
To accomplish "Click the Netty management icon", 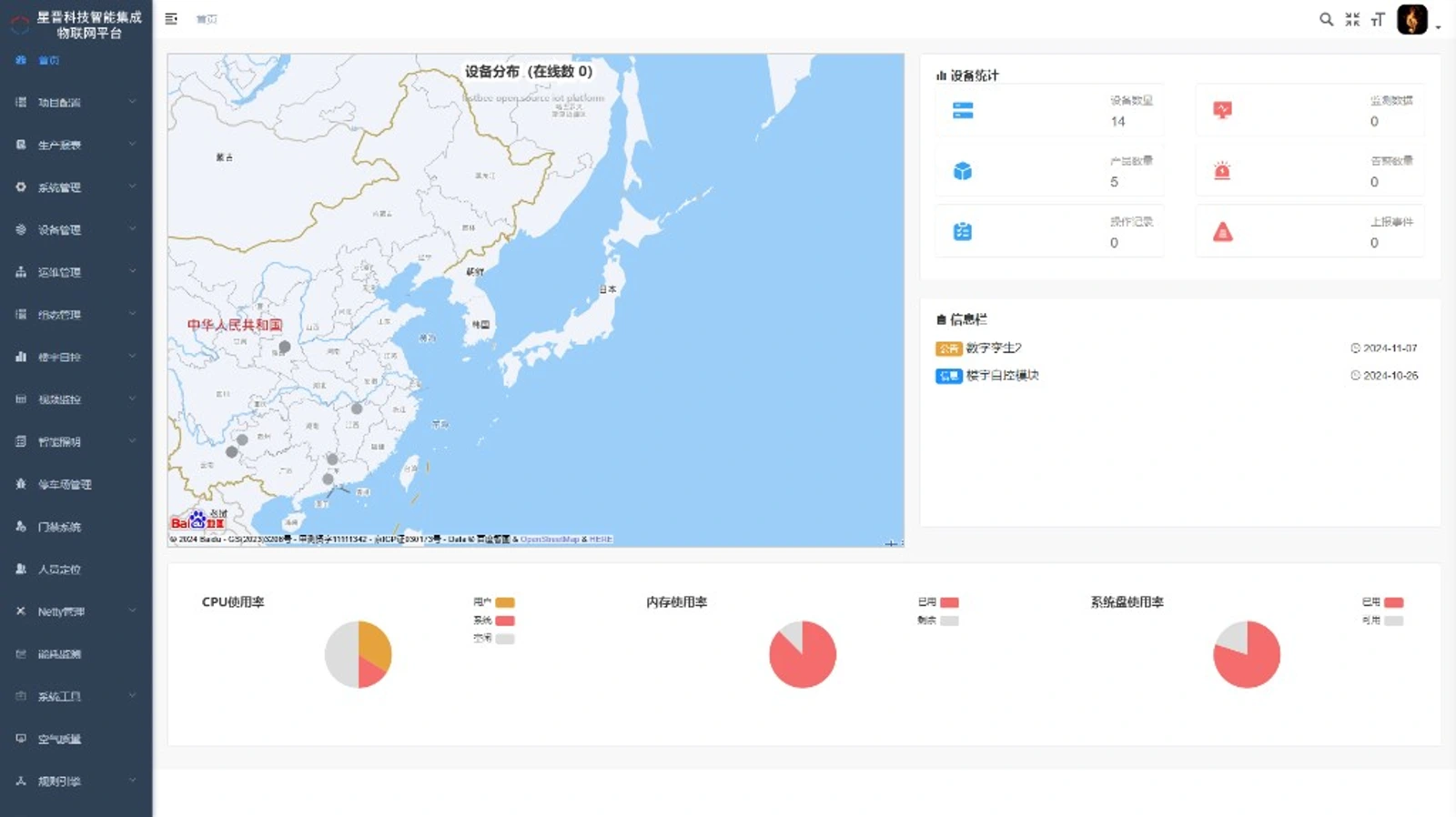I will [x=20, y=611].
